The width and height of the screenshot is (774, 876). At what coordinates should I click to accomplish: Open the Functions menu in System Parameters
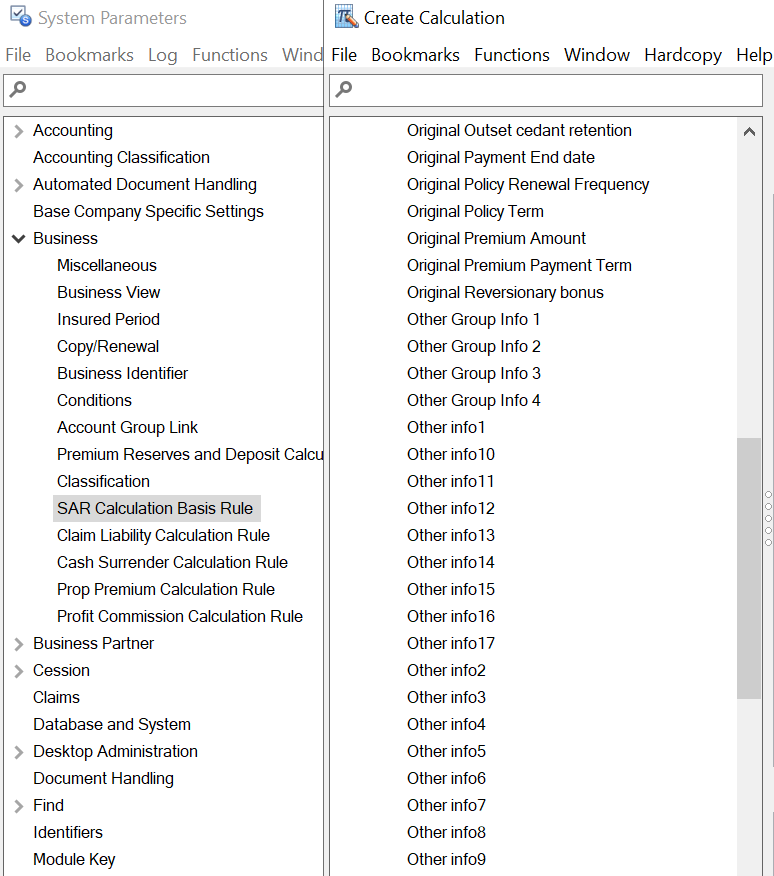pos(229,55)
